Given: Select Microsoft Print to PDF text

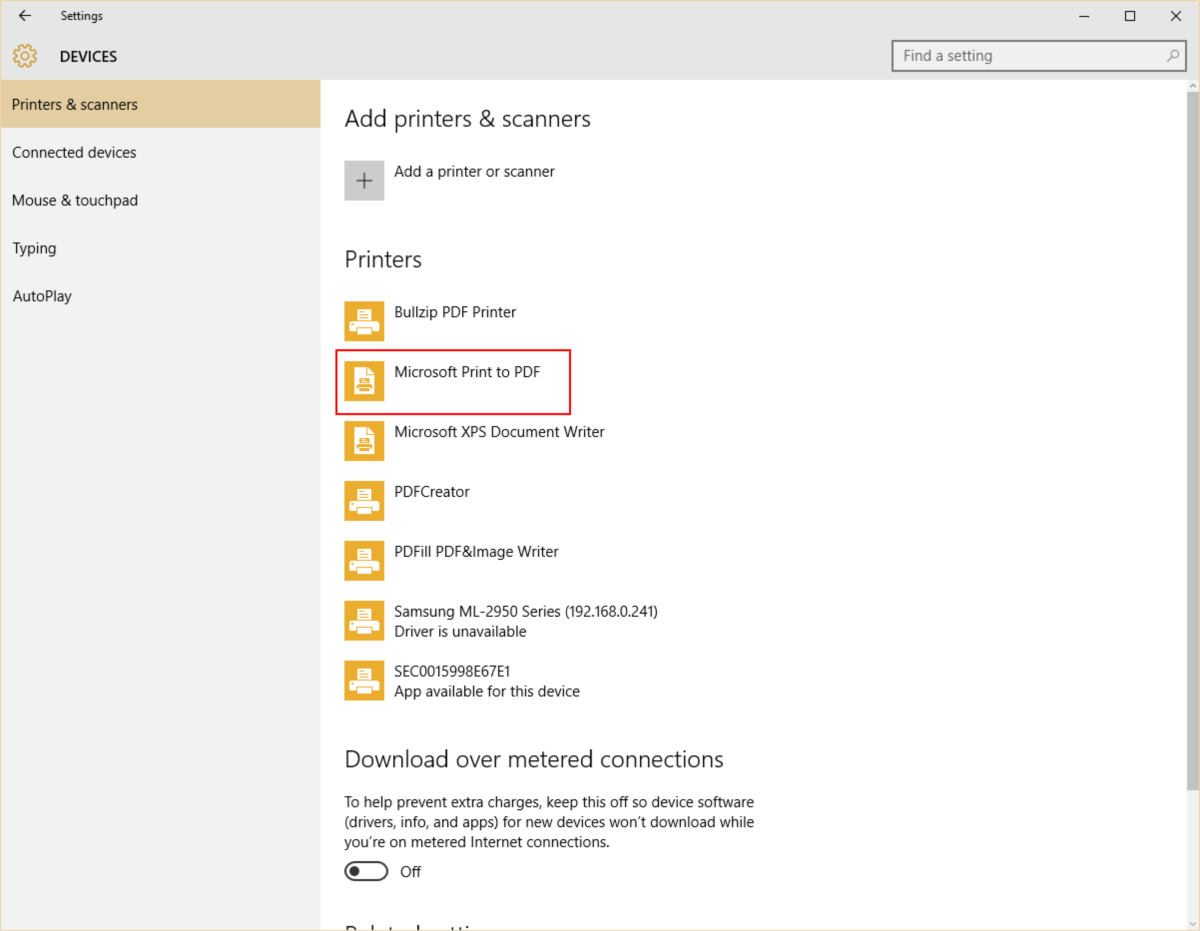Looking at the screenshot, I should tap(467, 372).
